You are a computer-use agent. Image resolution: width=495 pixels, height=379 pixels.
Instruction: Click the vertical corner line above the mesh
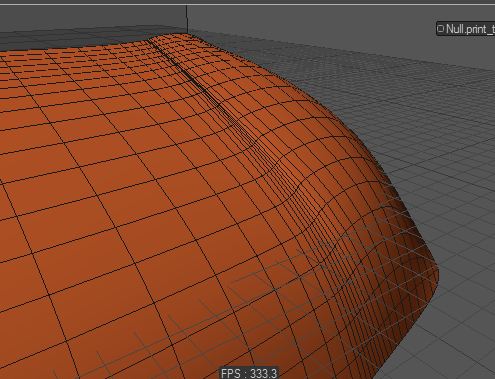click(x=187, y=18)
